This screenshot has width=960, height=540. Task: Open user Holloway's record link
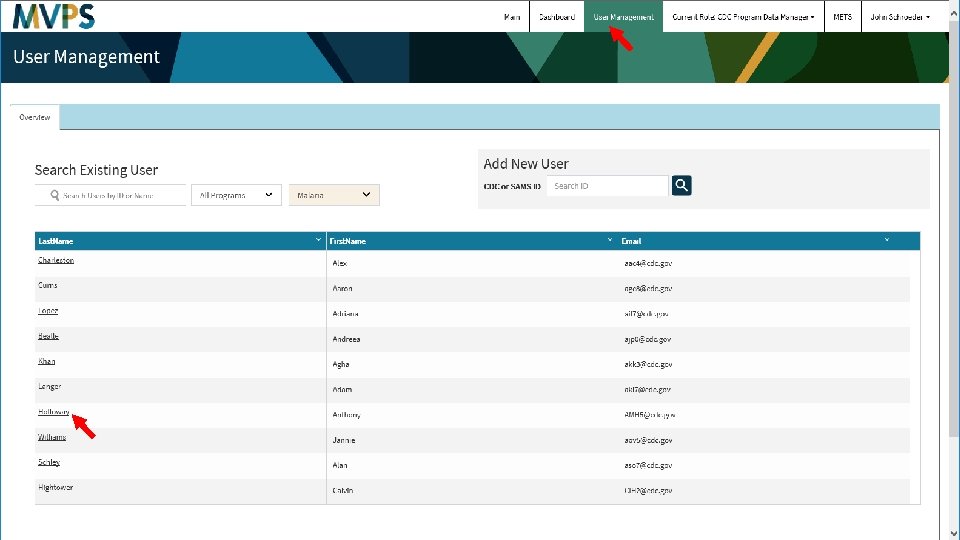[53, 412]
